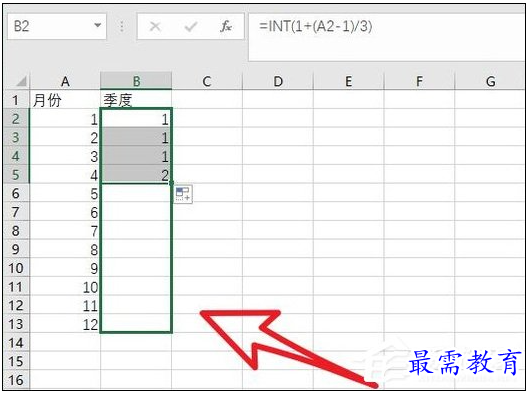Viewport: 530px width, 394px height.
Task: Select row 3 header
Action: 16,137
